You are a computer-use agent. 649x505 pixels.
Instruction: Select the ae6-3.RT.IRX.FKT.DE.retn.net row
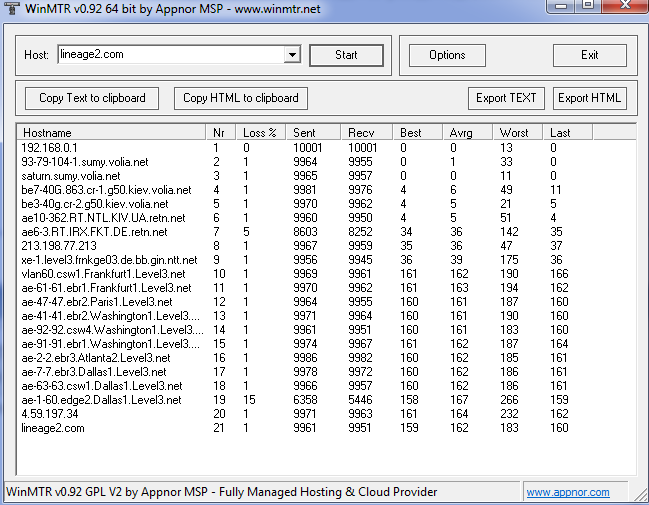point(326,232)
